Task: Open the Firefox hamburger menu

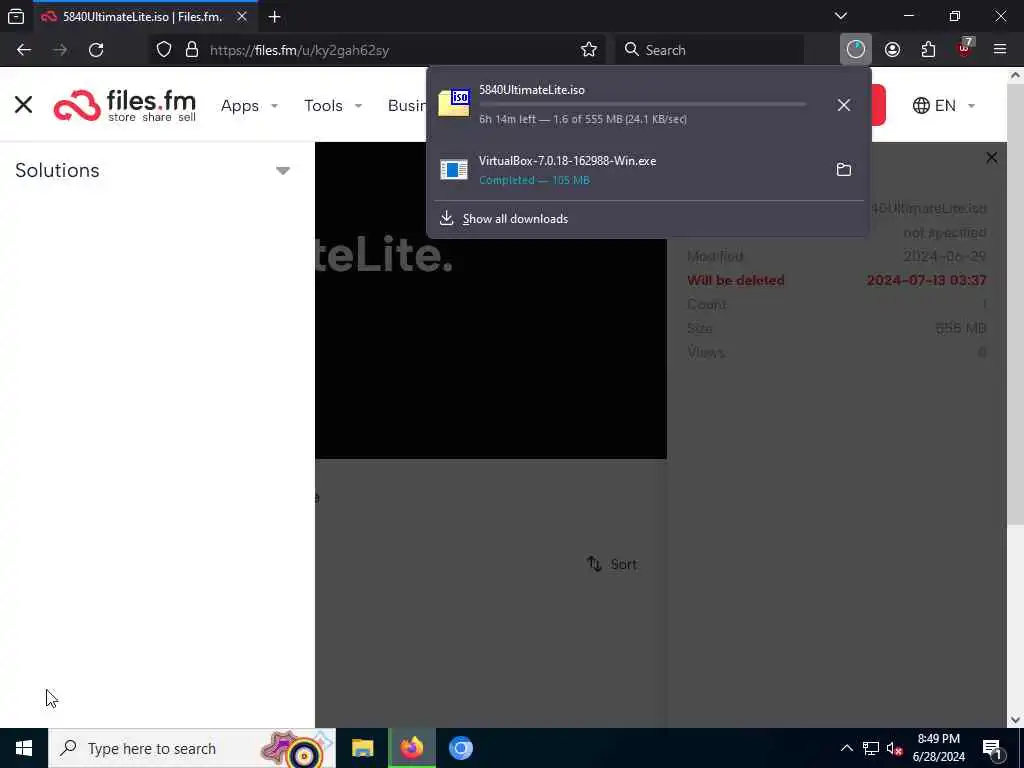Action: click(1000, 50)
